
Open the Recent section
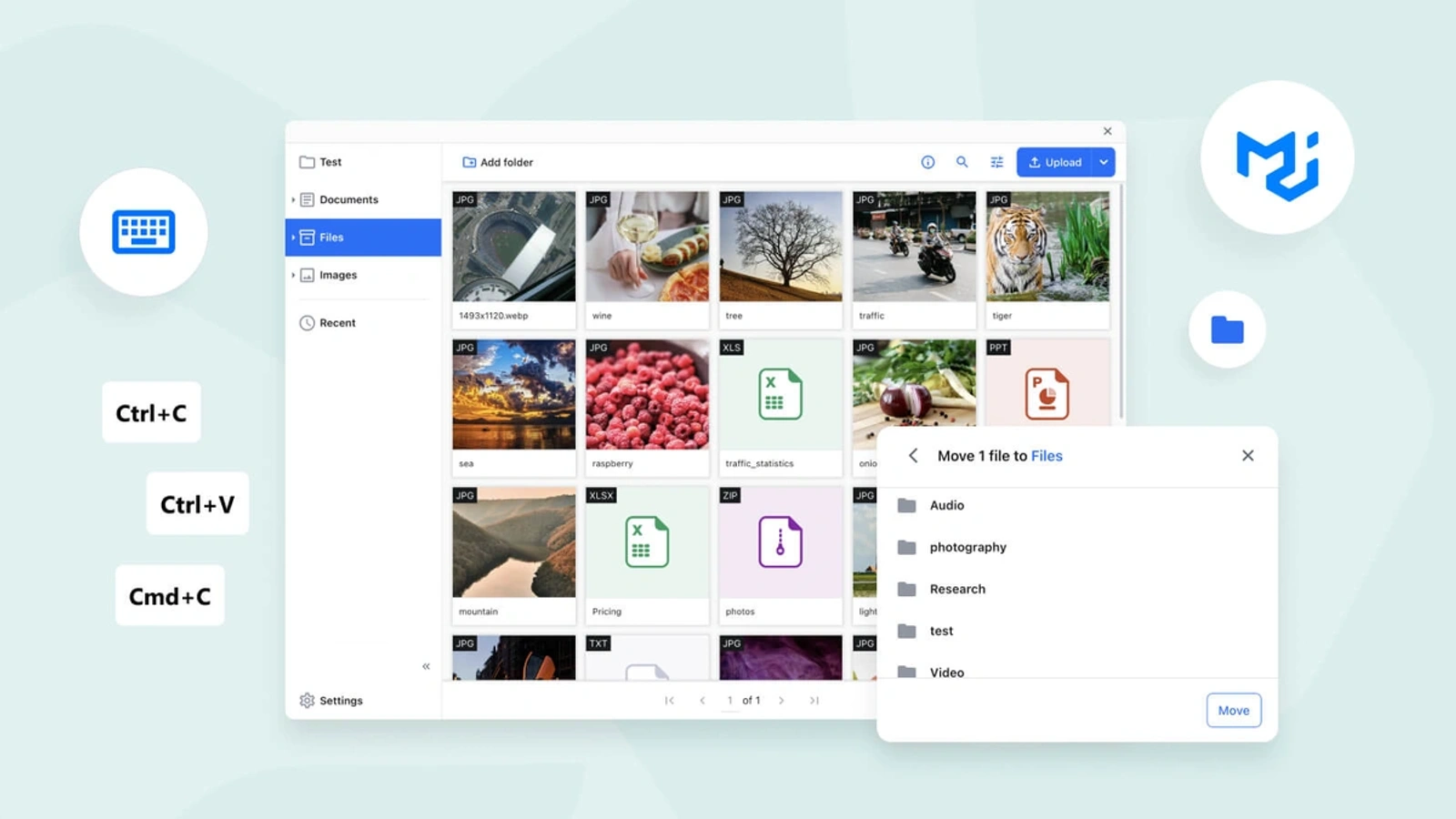coord(328,323)
